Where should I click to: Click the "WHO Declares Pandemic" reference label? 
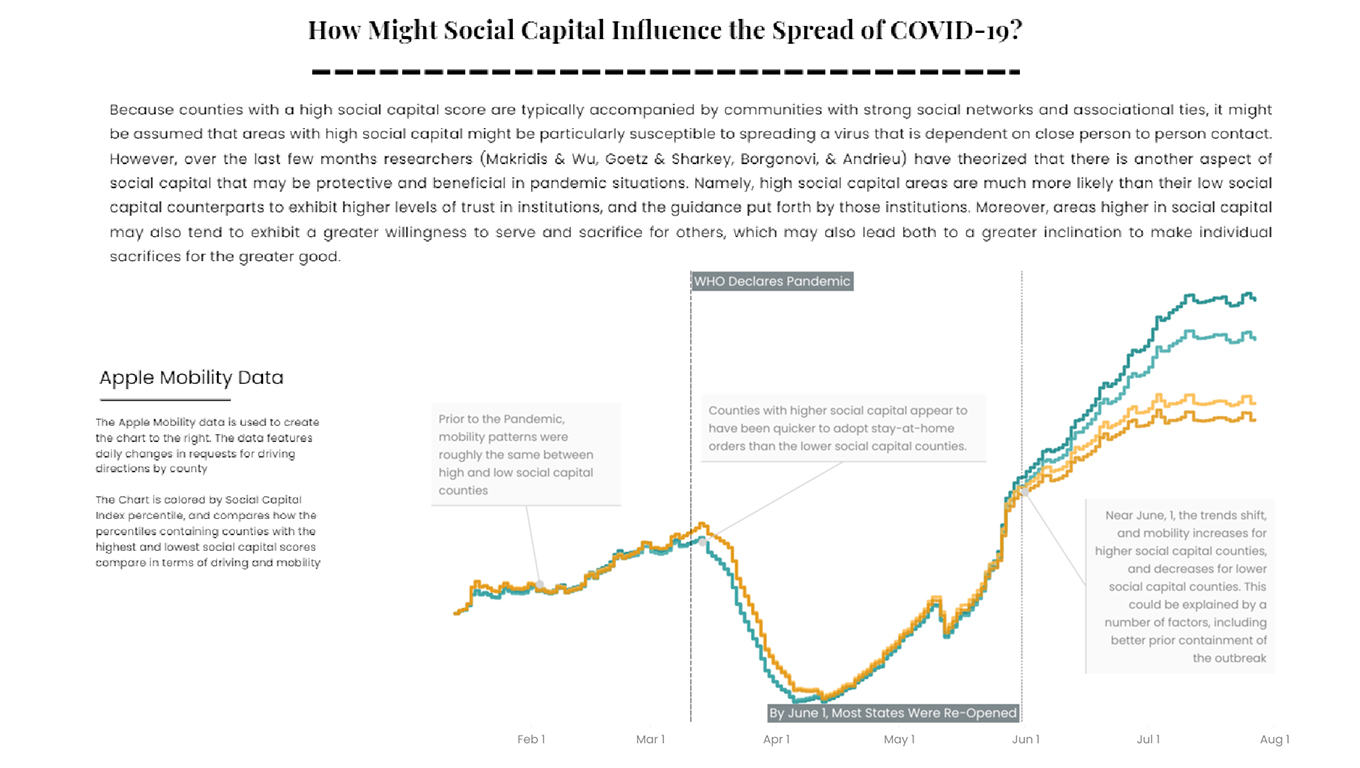[772, 281]
